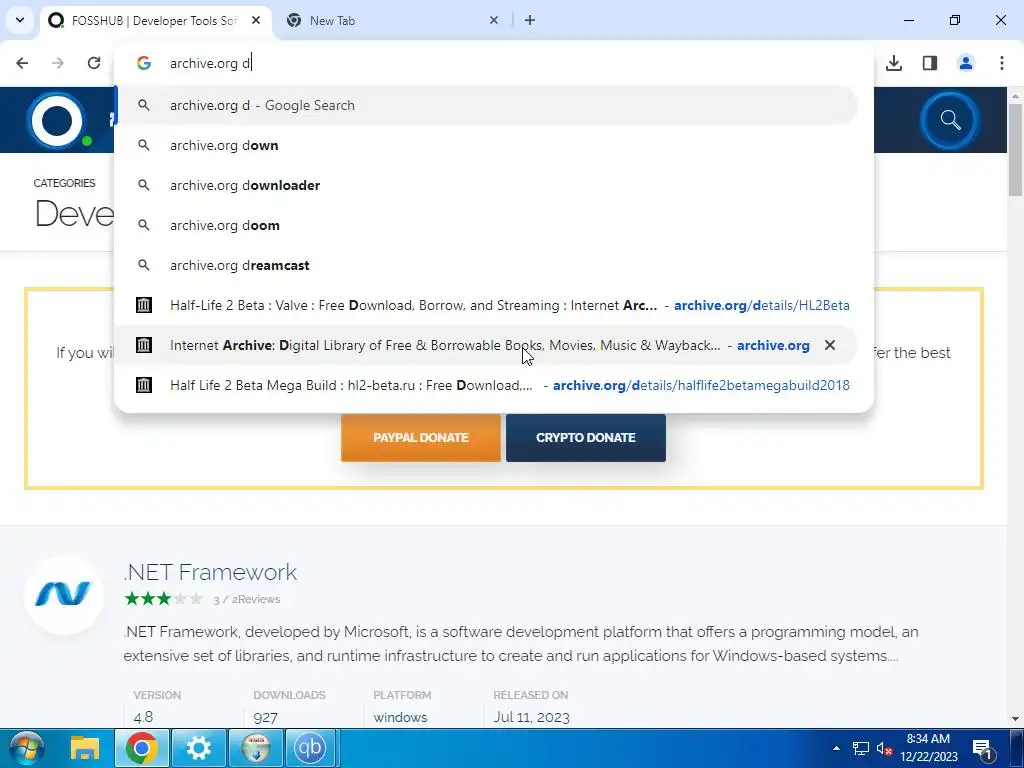
Task: Click the Chrome taskbar icon
Action: (142, 748)
